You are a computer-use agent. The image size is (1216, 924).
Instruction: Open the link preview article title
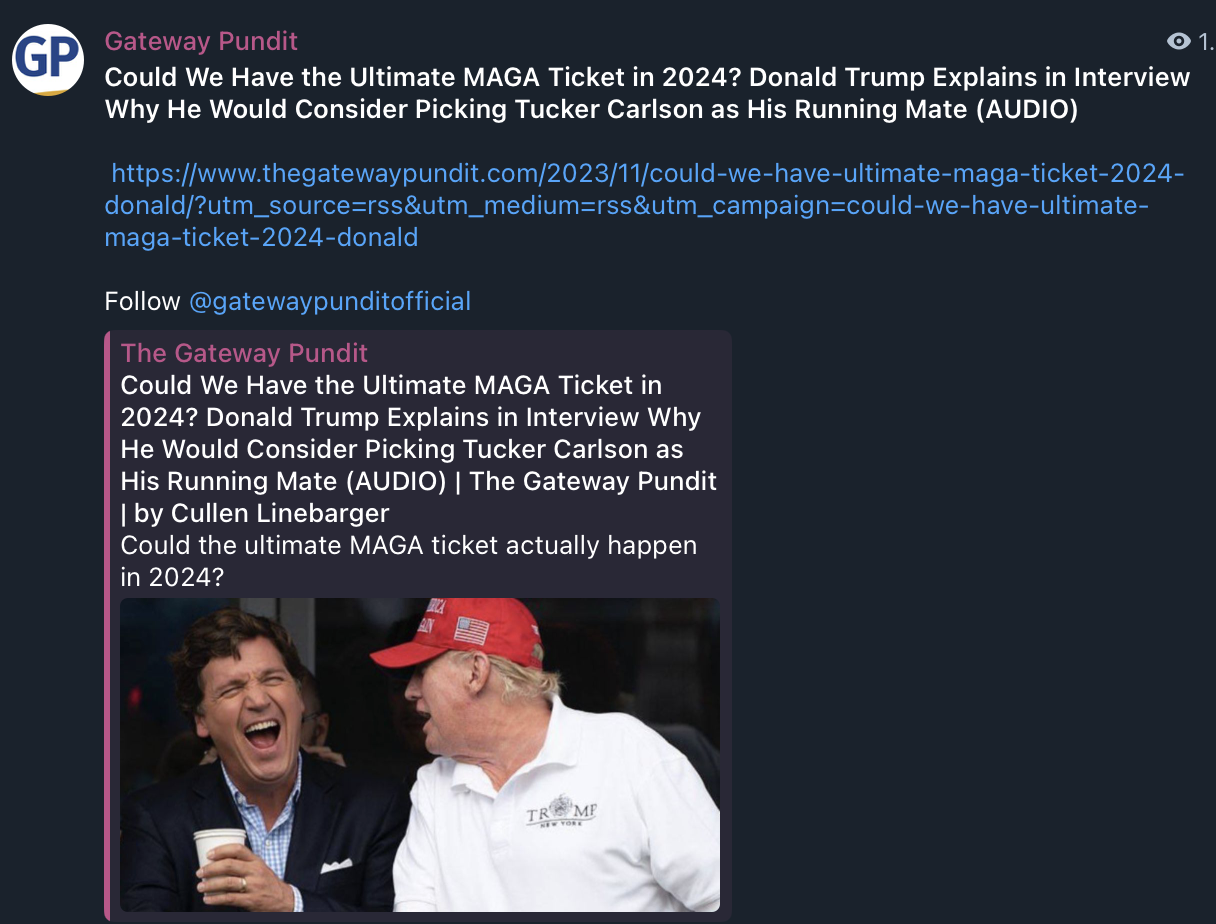[x=419, y=449]
